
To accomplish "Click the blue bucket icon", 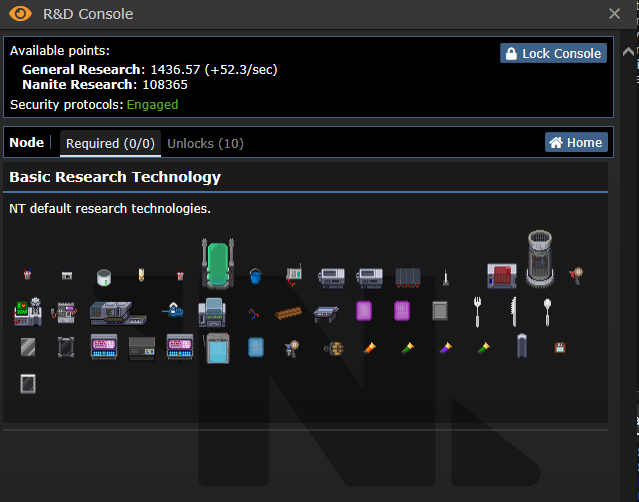I will pos(255,274).
